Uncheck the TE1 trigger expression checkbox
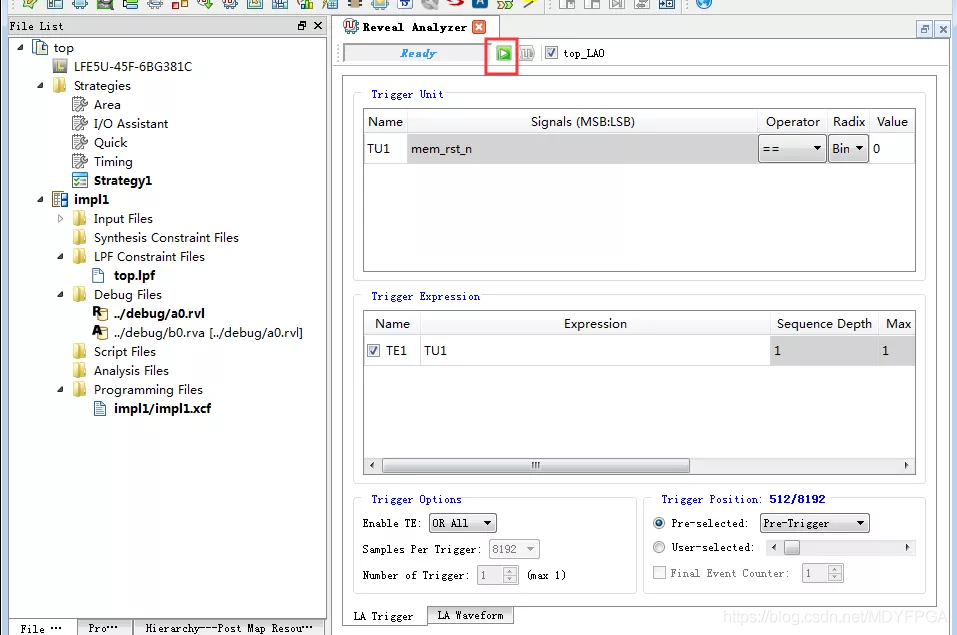957x635 pixels. pyautogui.click(x=374, y=350)
